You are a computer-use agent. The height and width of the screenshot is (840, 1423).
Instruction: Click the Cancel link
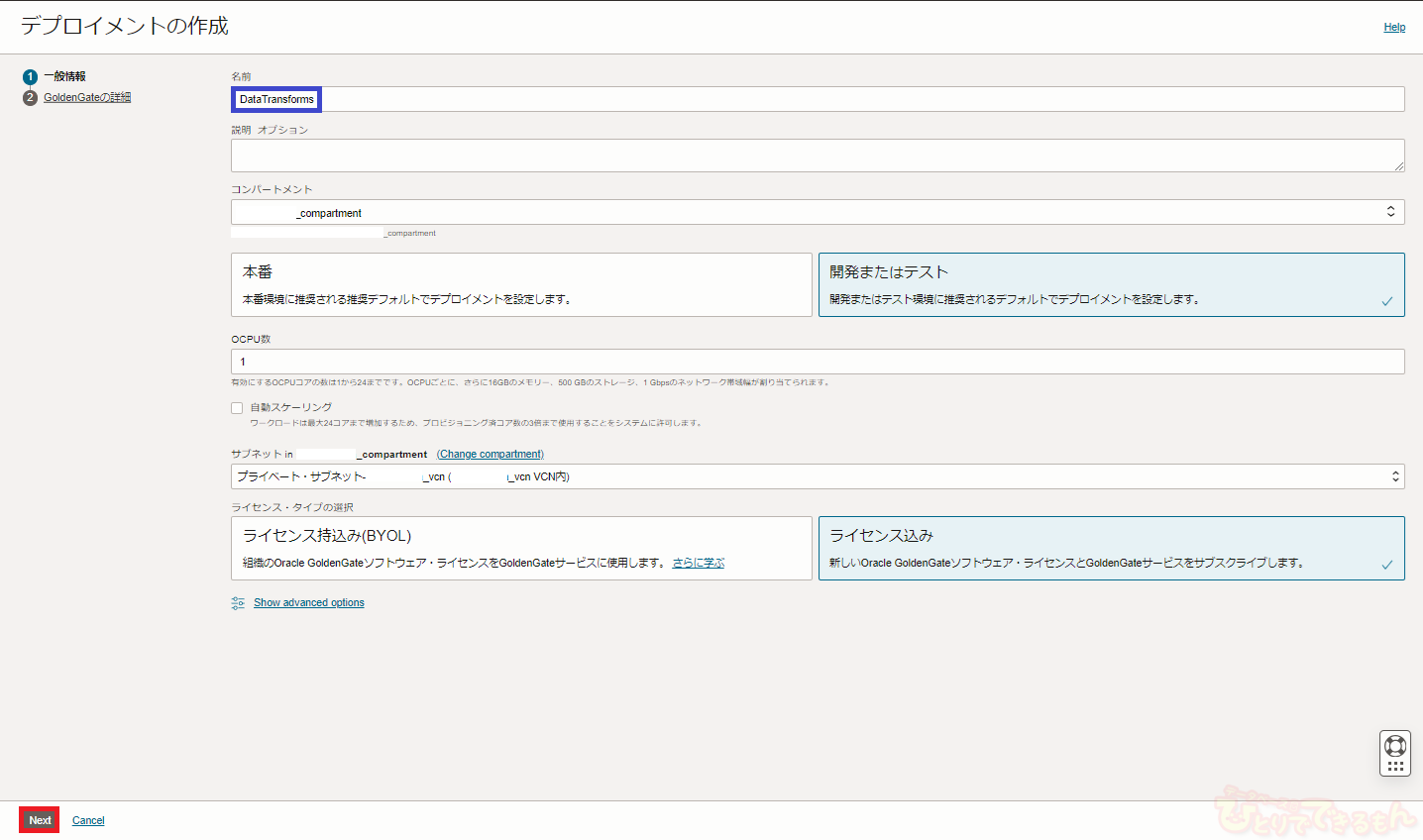88,821
